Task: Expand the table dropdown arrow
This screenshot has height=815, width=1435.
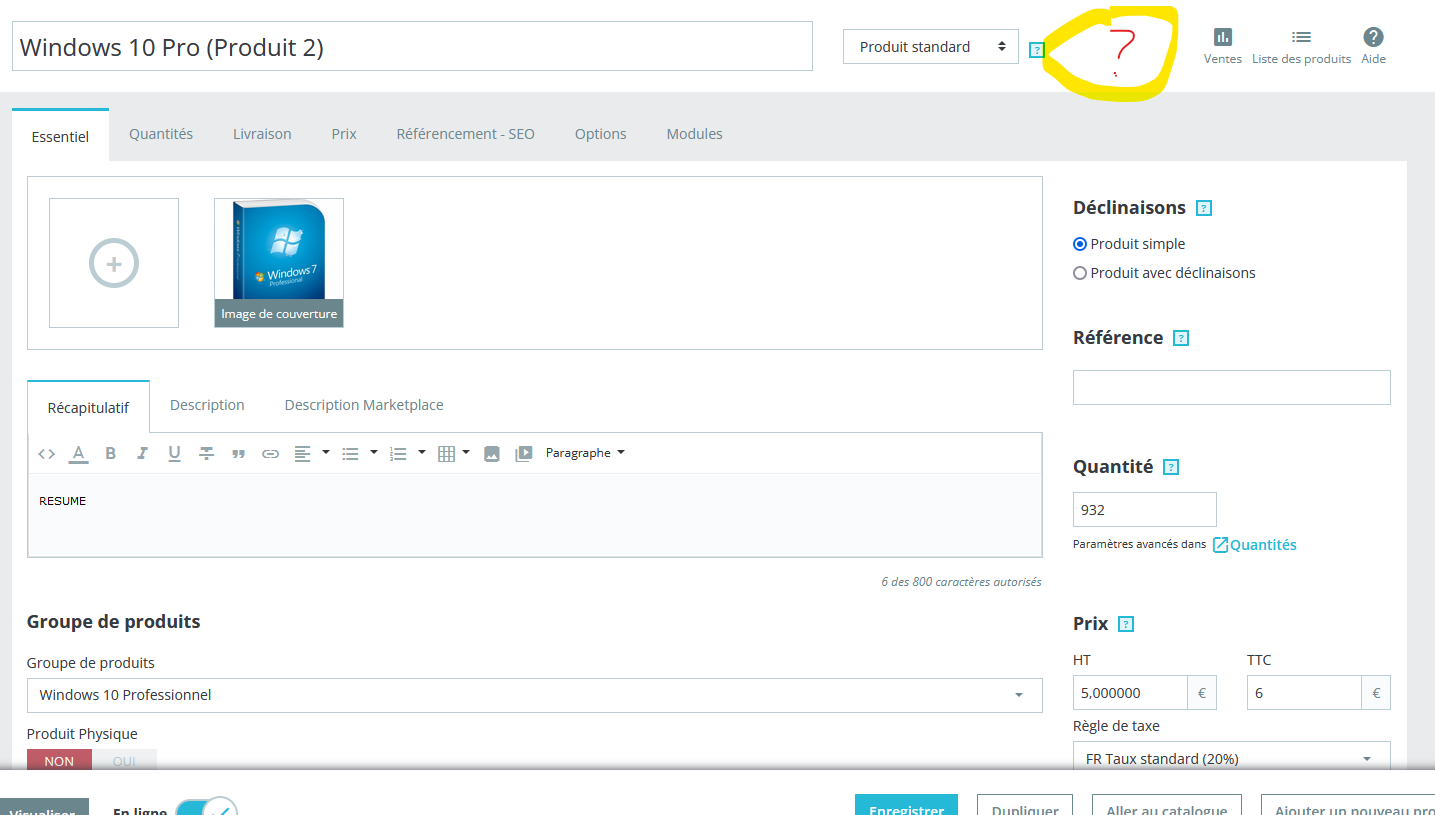Action: click(x=466, y=453)
